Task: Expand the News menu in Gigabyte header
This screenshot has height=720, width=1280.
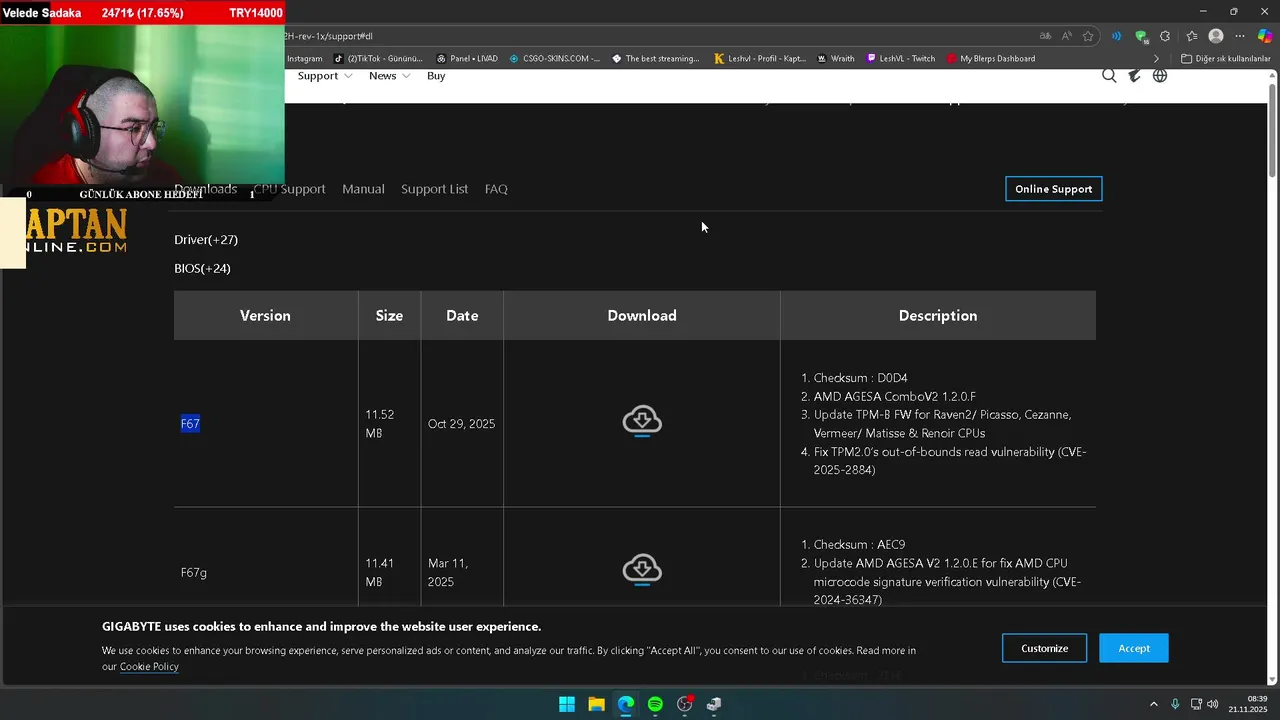Action: (389, 76)
